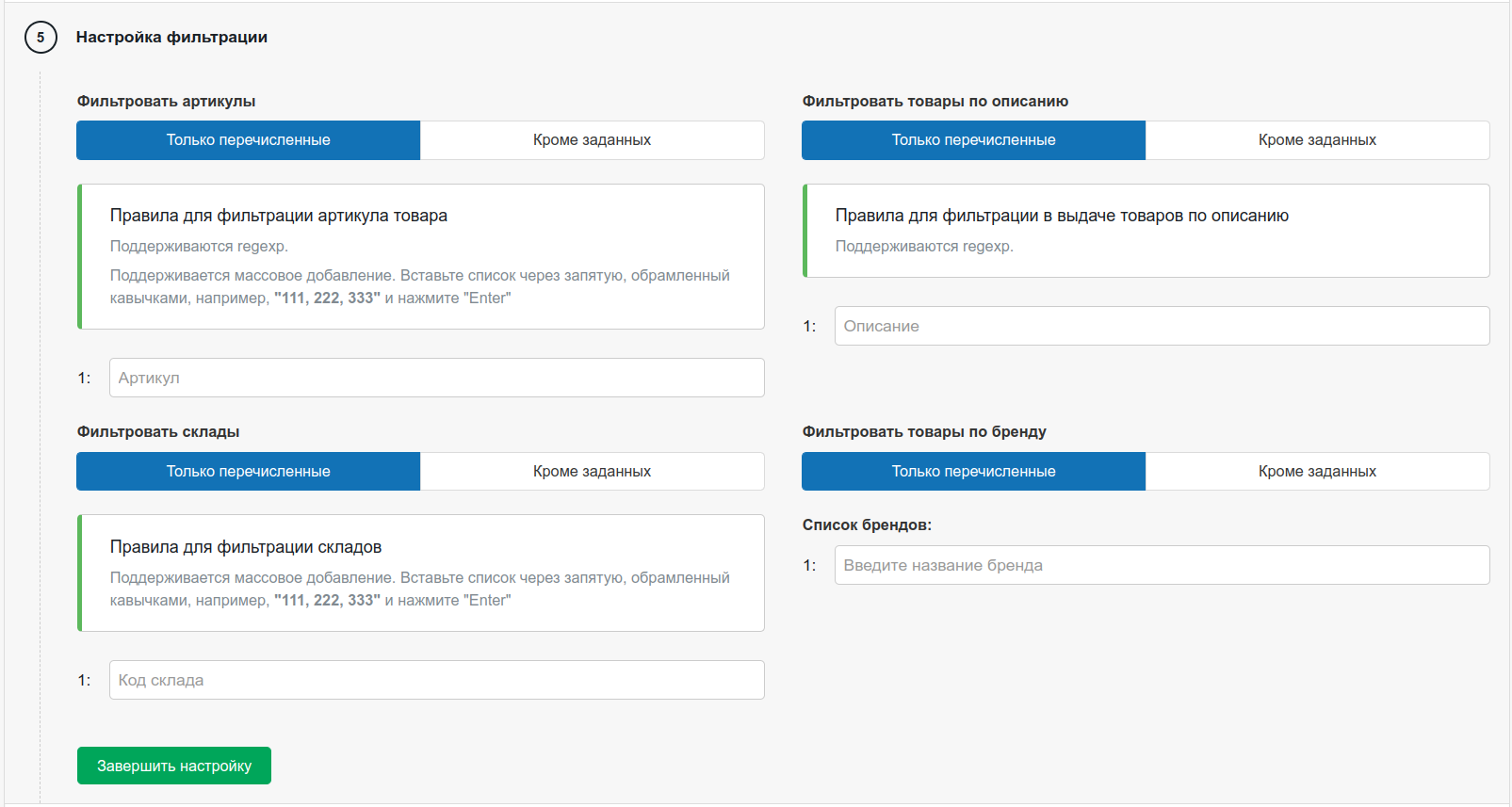Switch warehouse filter to "Кроме заданных"
This screenshot has height=807, width=1512.
point(592,472)
